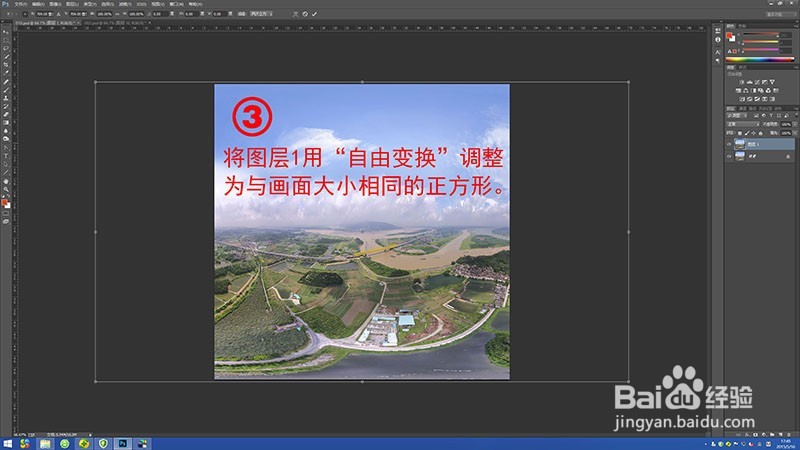Toggle lock transparent pixels
Image resolution: width=800 pixels, height=450 pixels.
pyautogui.click(x=739, y=133)
